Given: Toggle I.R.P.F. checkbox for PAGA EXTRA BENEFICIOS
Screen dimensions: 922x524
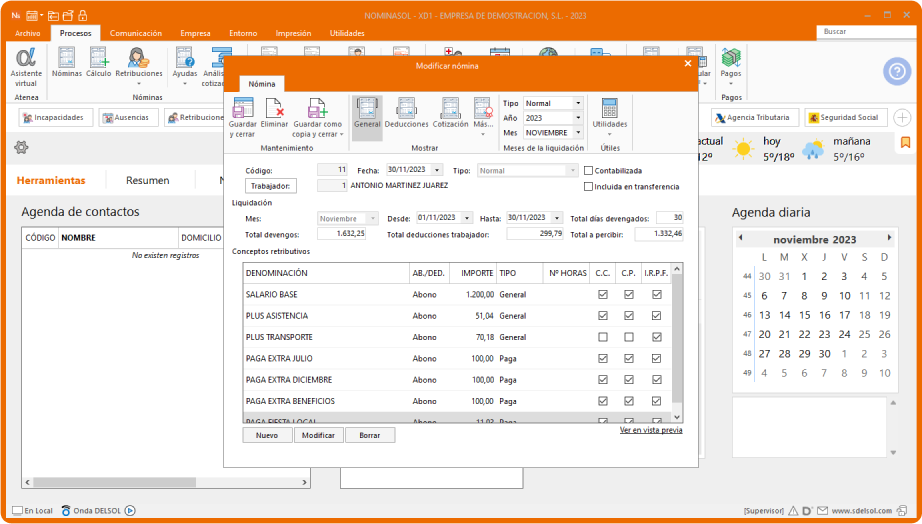Looking at the screenshot, I should (657, 401).
